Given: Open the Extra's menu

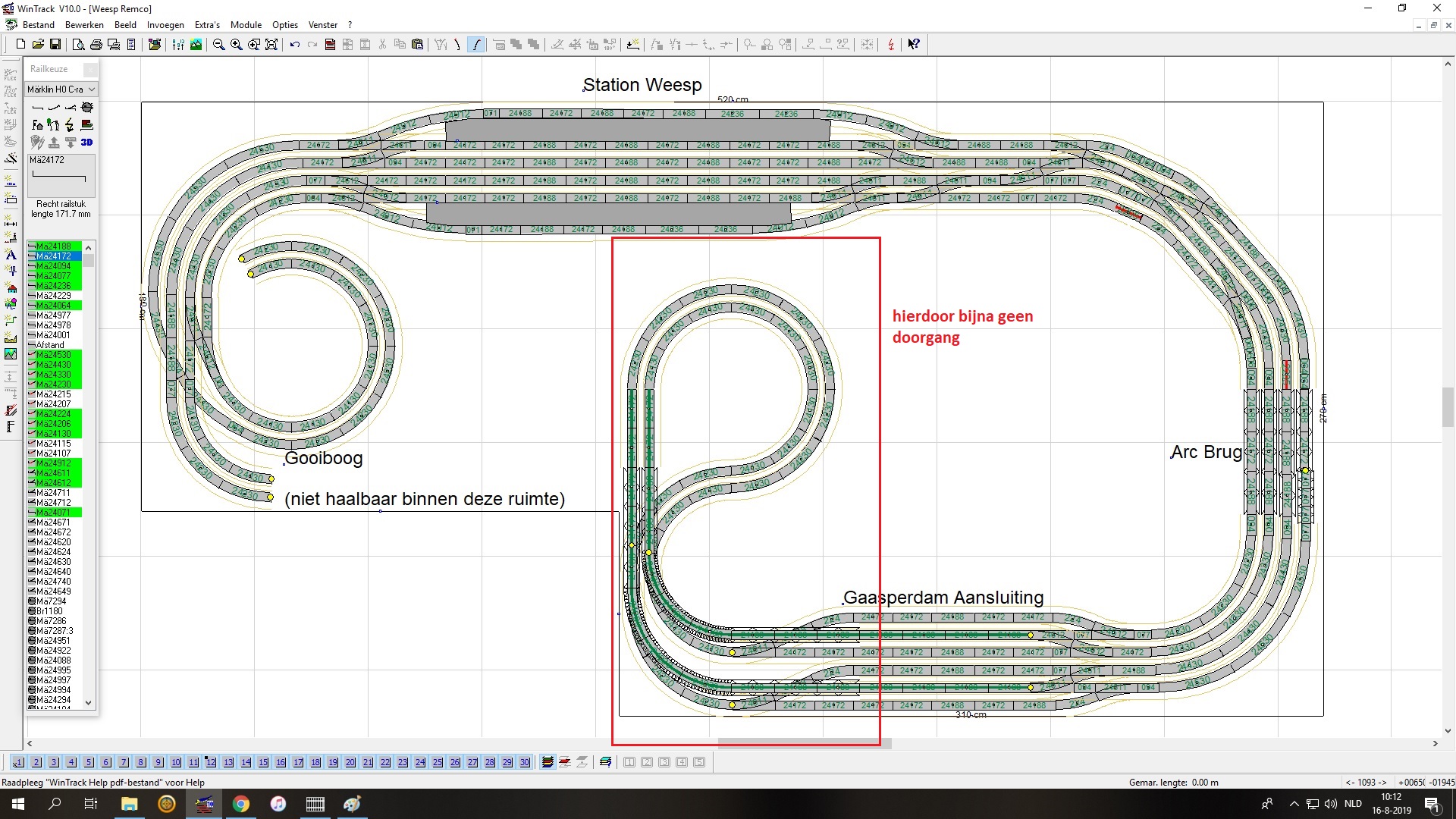Looking at the screenshot, I should click(207, 25).
